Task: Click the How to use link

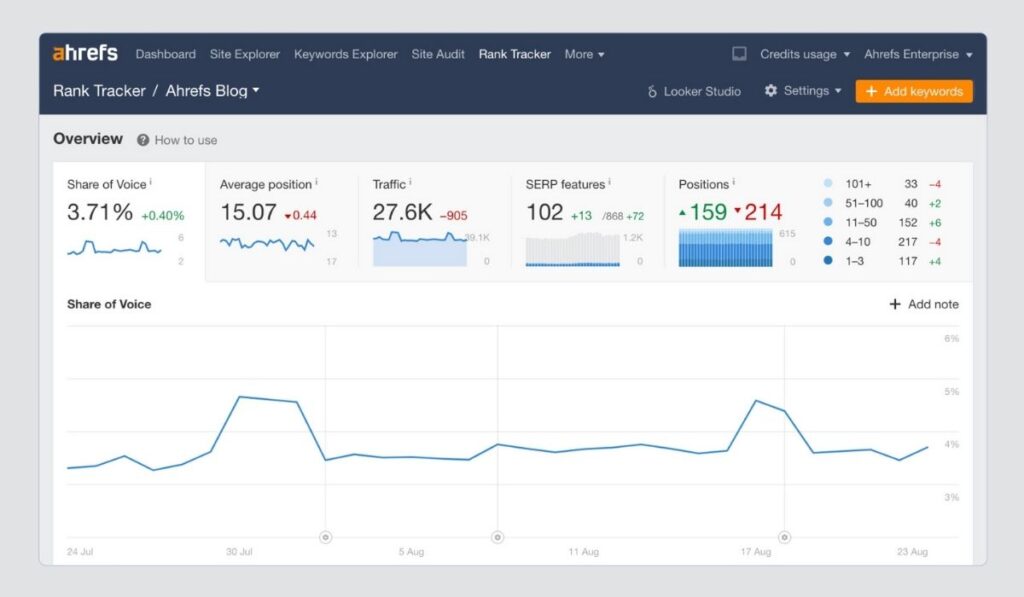Action: click(185, 140)
